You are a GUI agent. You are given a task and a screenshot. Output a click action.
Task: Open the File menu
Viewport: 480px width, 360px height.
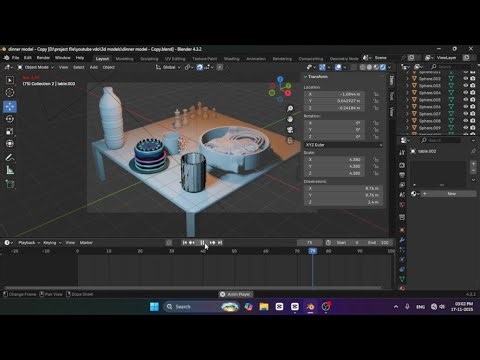tap(15, 58)
